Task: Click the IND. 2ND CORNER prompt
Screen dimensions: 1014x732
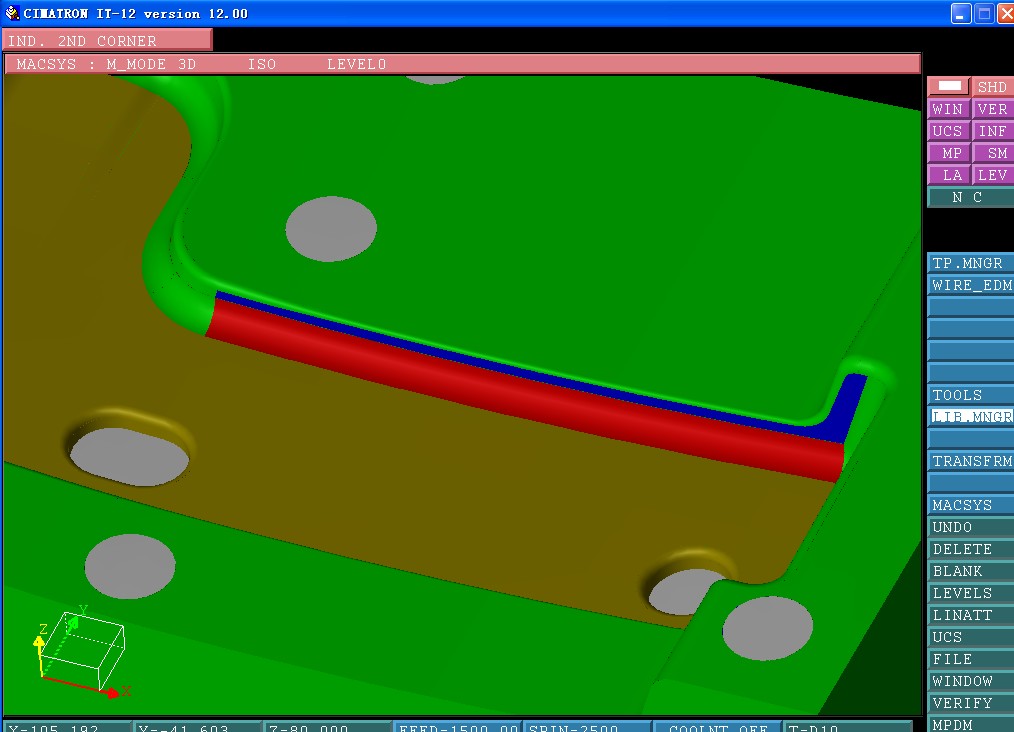Action: (x=107, y=41)
